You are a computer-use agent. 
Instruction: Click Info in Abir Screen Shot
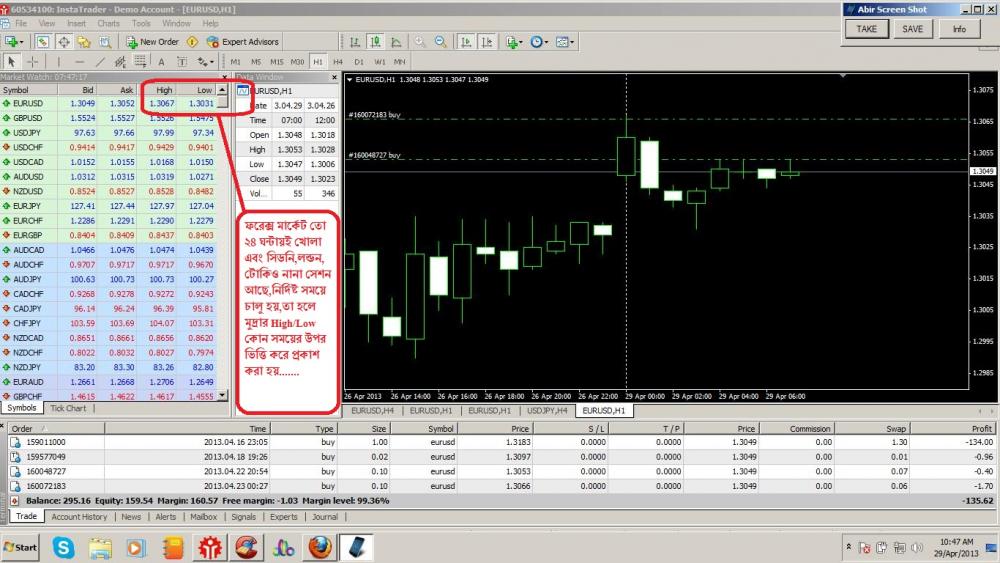coord(959,29)
